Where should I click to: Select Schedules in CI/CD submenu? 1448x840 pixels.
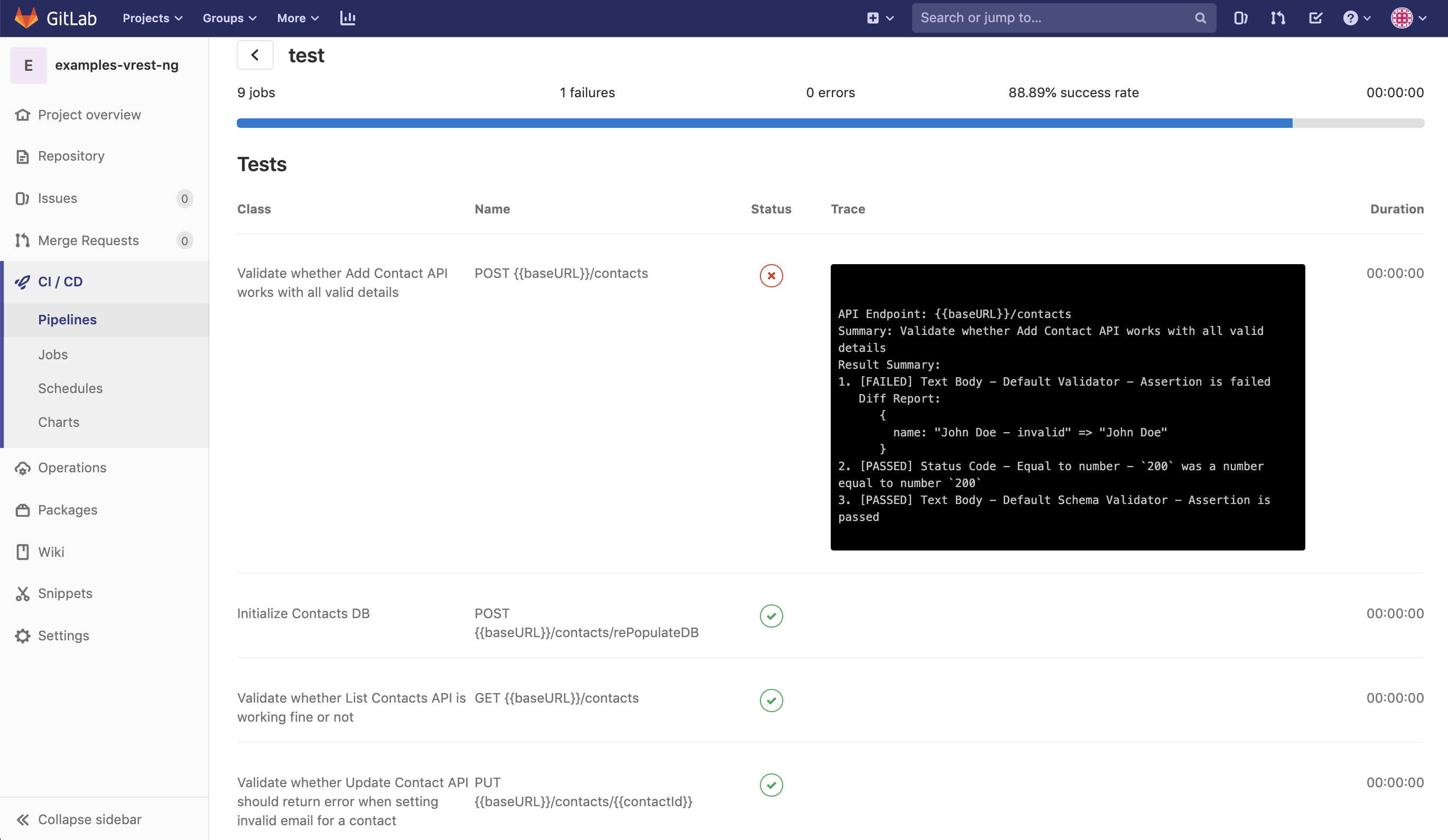pos(70,389)
